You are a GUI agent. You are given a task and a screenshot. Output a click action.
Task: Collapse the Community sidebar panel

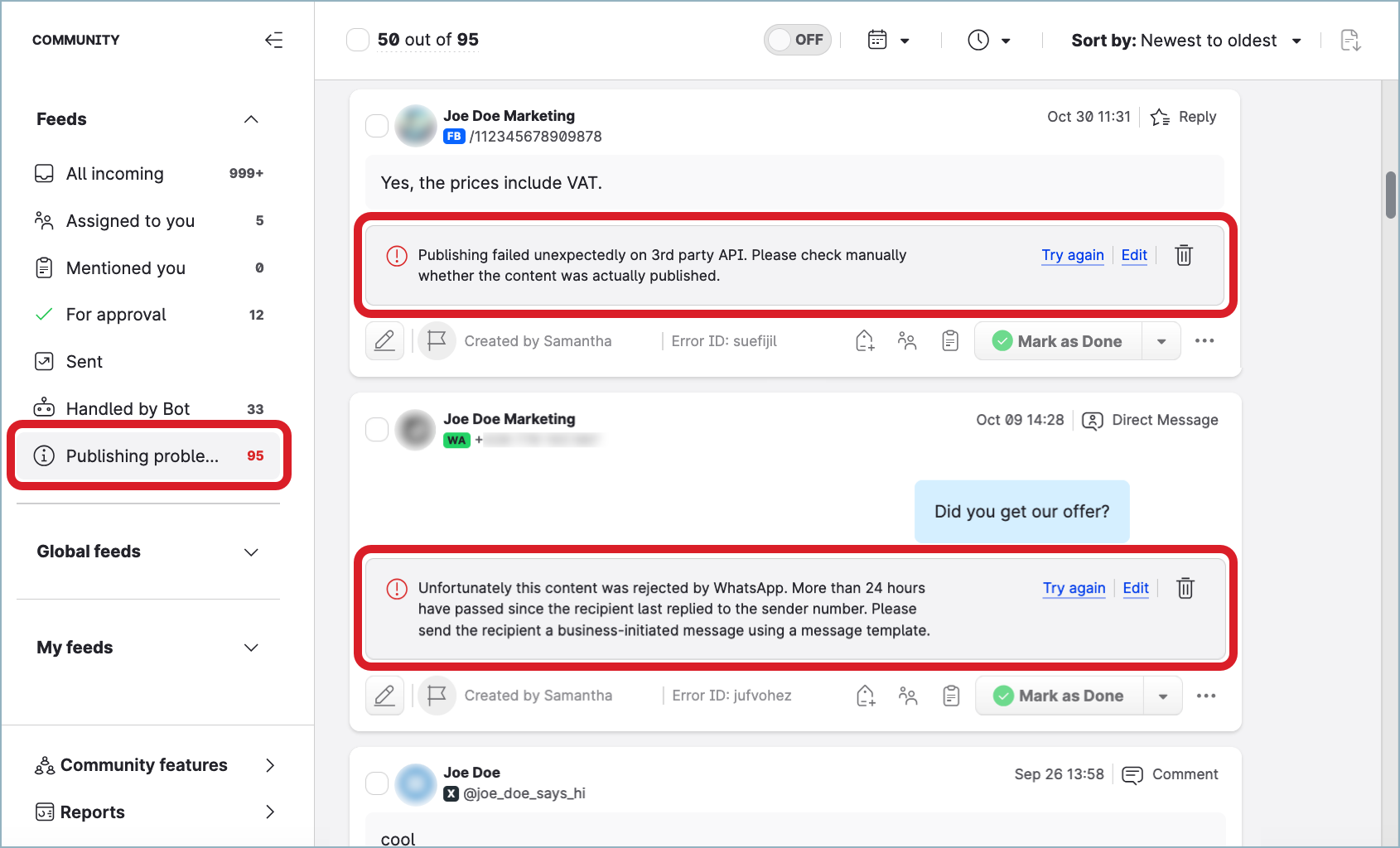pyautogui.click(x=273, y=40)
